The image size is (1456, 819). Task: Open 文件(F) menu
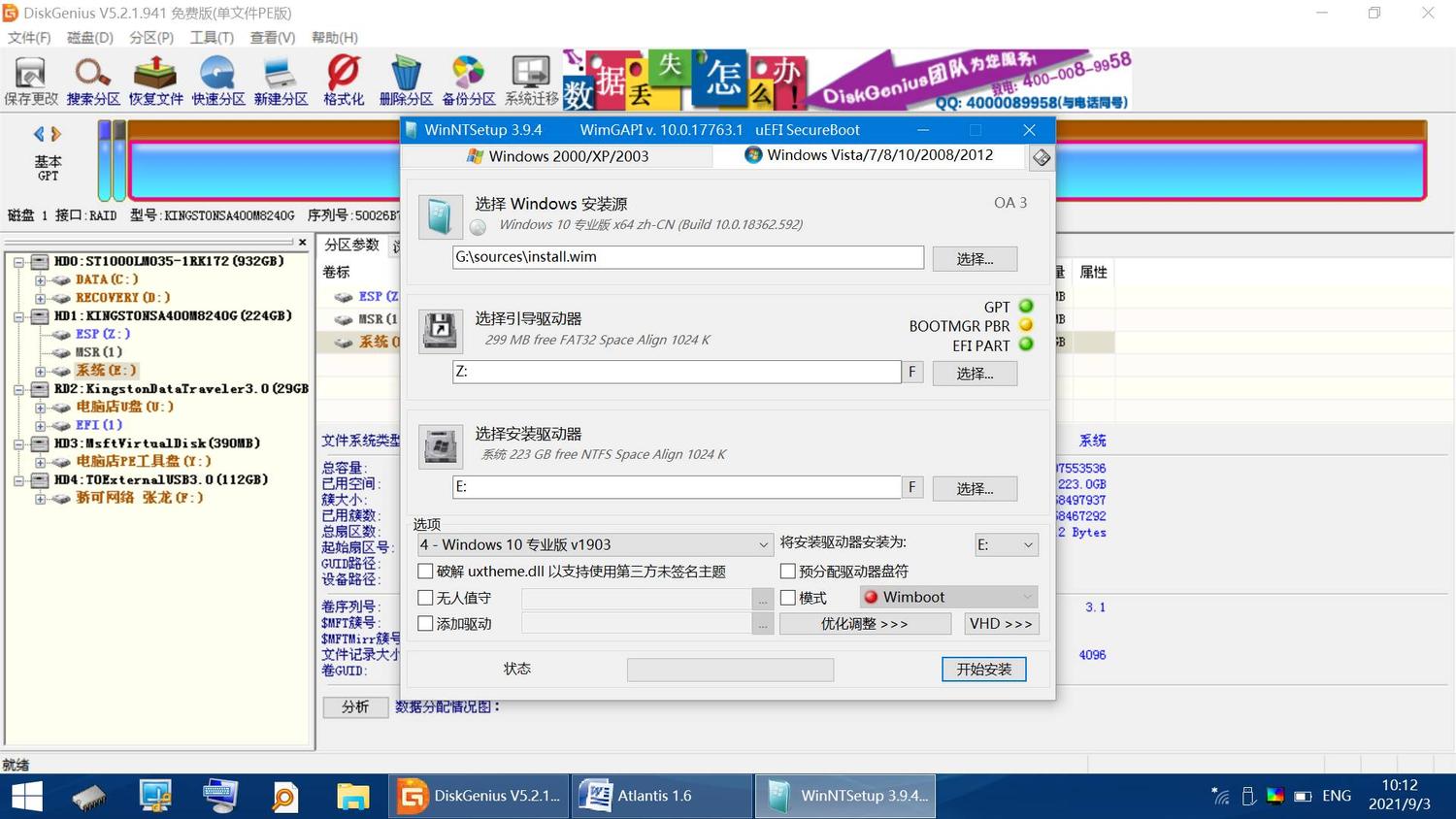tap(29, 37)
